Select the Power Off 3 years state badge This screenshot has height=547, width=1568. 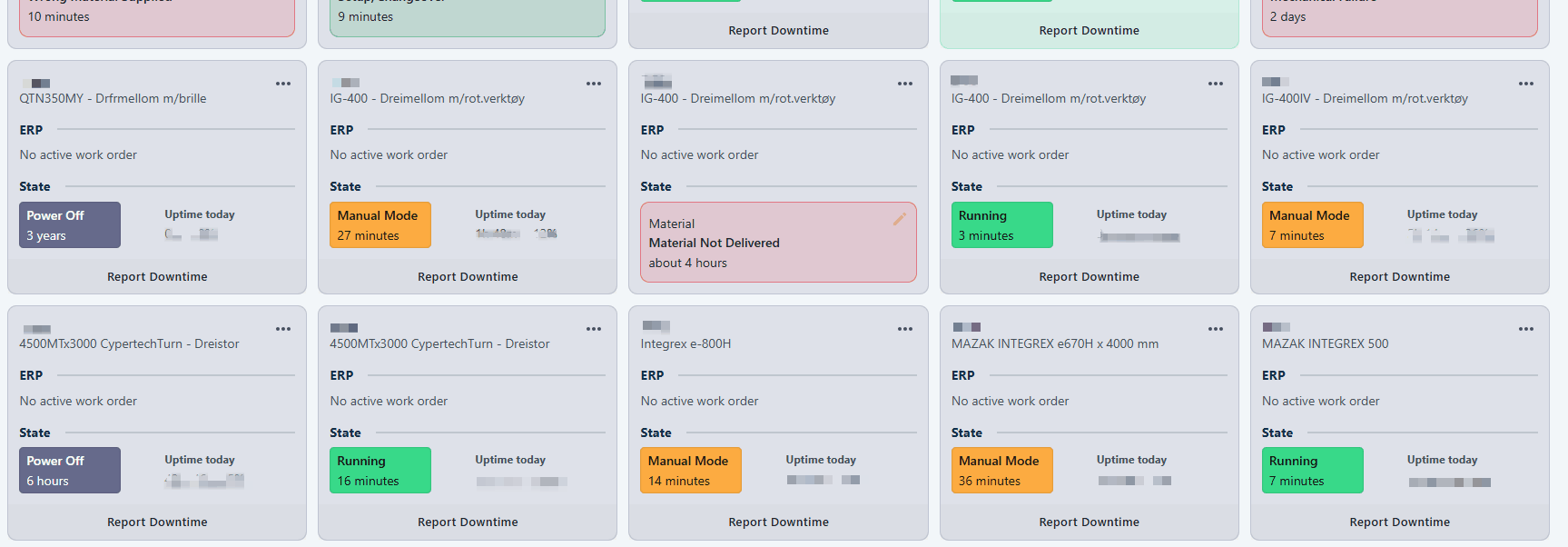[x=70, y=225]
